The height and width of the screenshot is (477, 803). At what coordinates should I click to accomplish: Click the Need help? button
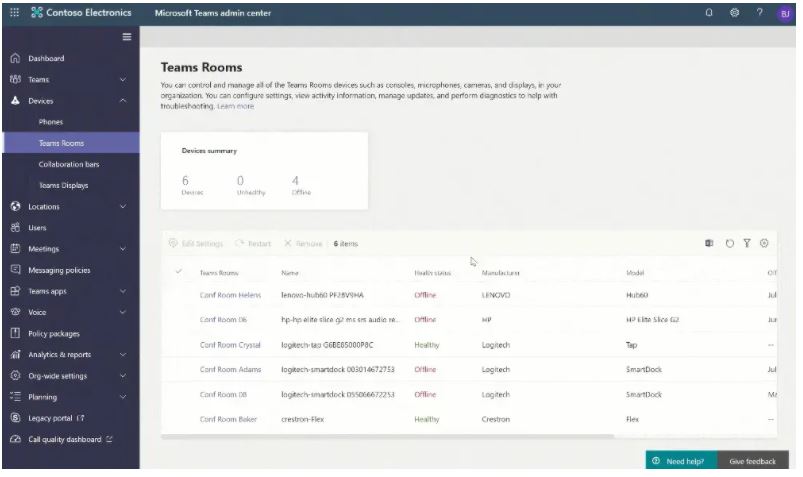coord(682,461)
